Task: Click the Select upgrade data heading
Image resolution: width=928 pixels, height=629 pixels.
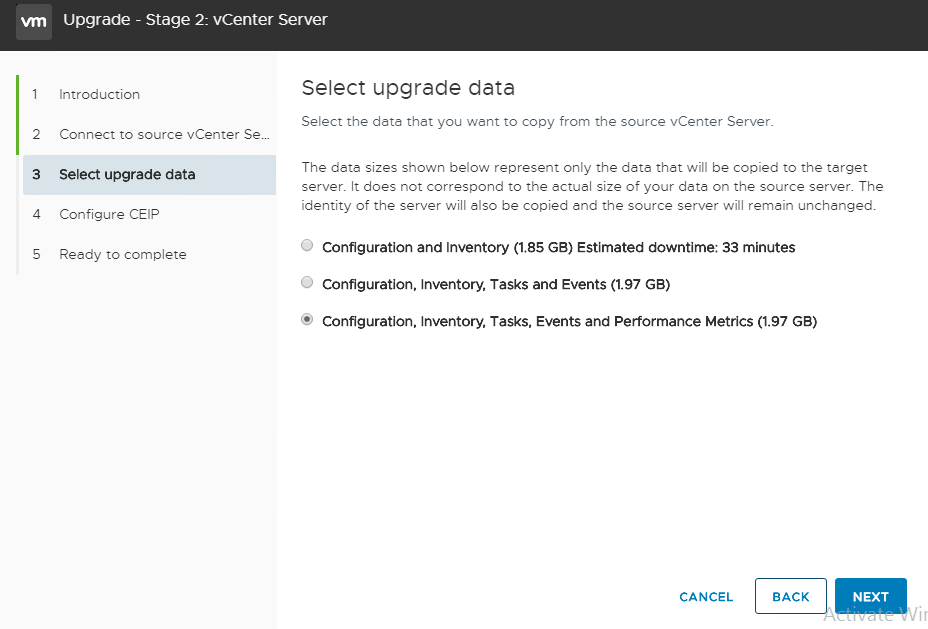Action: tap(408, 88)
